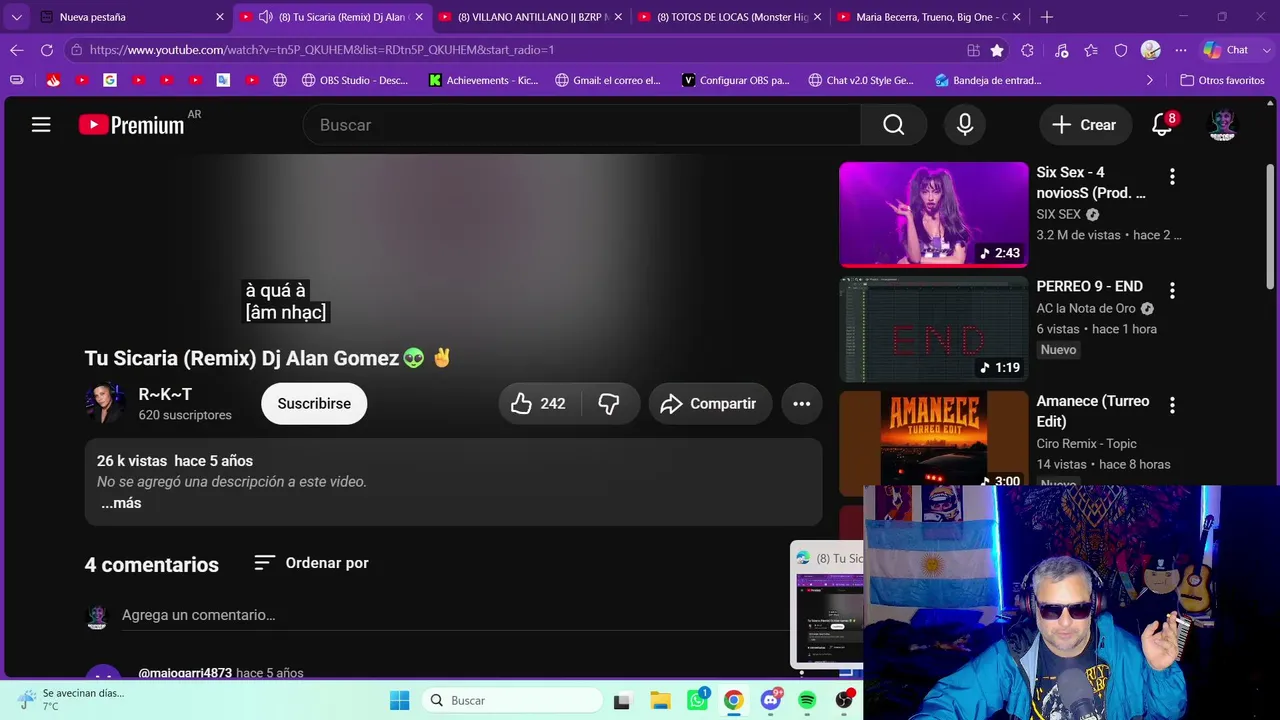Switch to the TOTOS DE LOCAS tab

(x=729, y=17)
